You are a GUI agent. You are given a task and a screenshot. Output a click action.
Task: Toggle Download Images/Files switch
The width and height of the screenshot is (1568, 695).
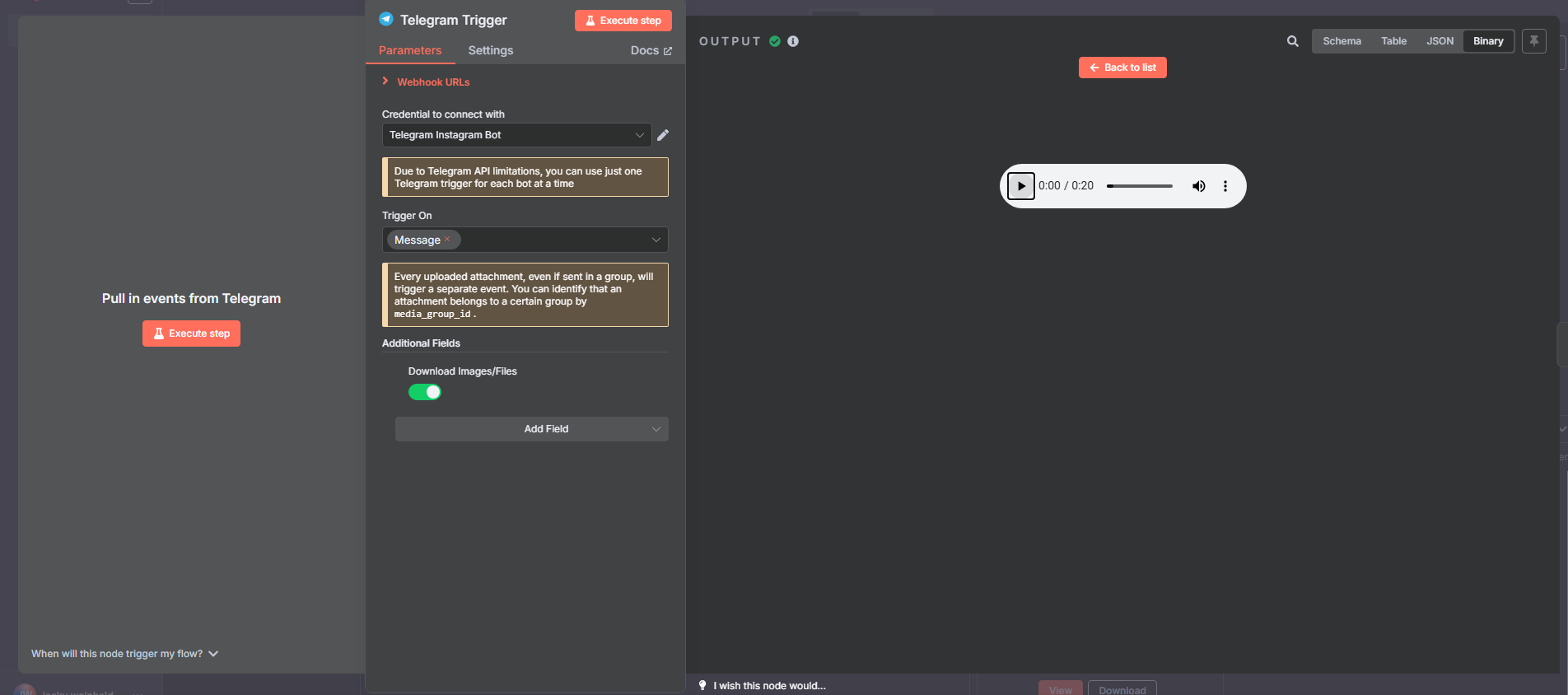pos(425,392)
